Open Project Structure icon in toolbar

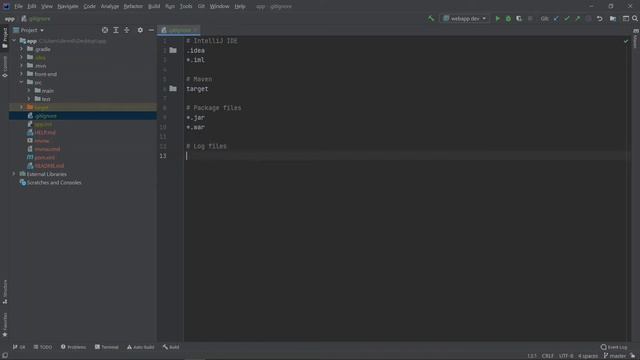coord(613,18)
